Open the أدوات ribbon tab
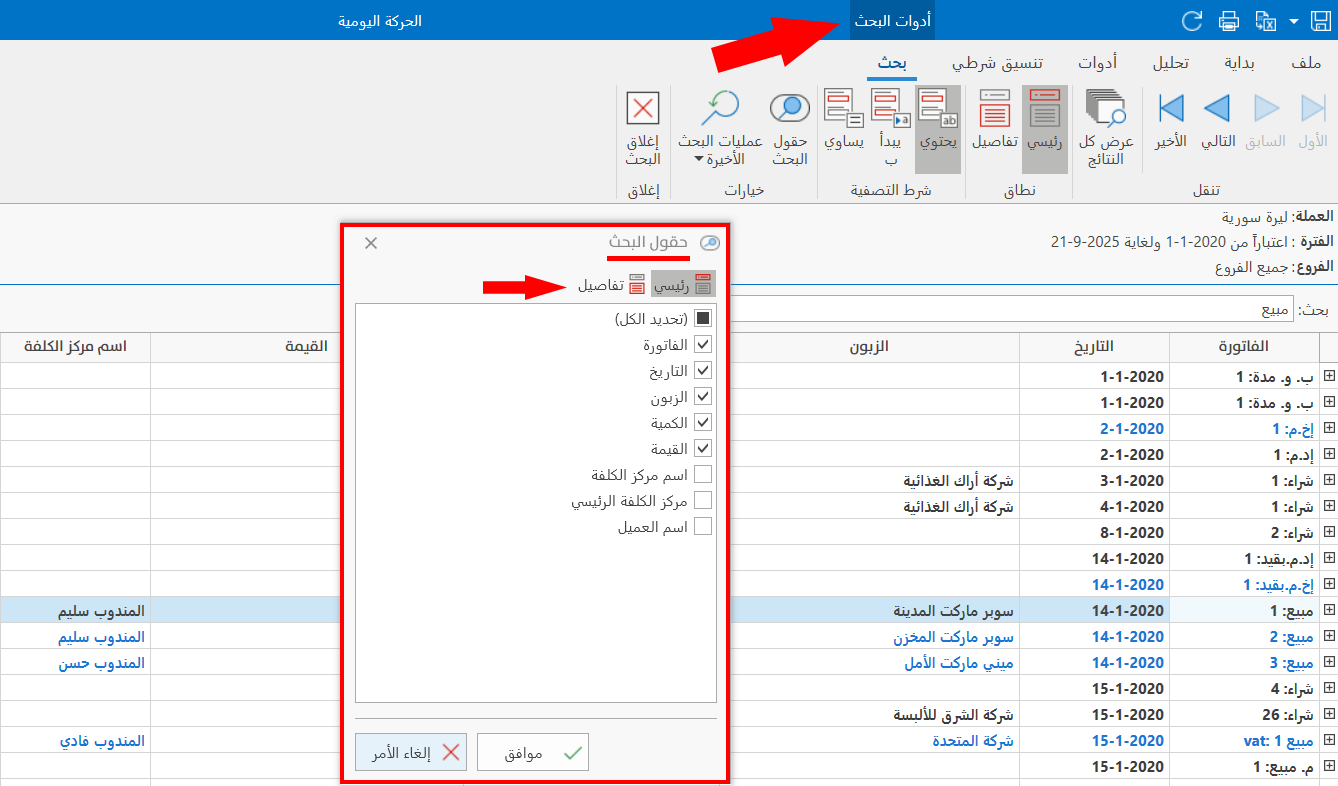 pyautogui.click(x=1098, y=61)
